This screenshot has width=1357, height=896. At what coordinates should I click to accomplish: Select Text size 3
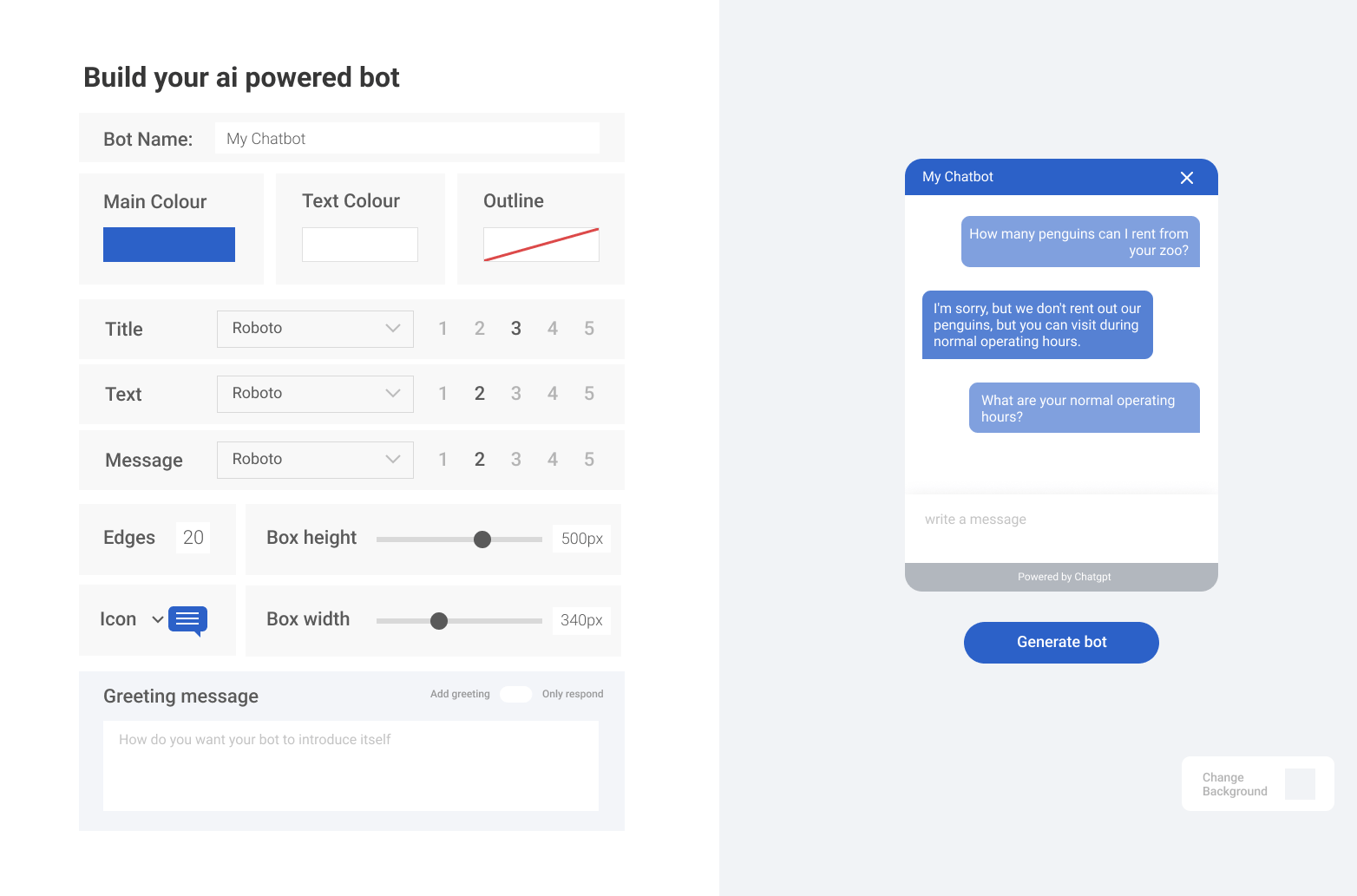[x=516, y=394]
